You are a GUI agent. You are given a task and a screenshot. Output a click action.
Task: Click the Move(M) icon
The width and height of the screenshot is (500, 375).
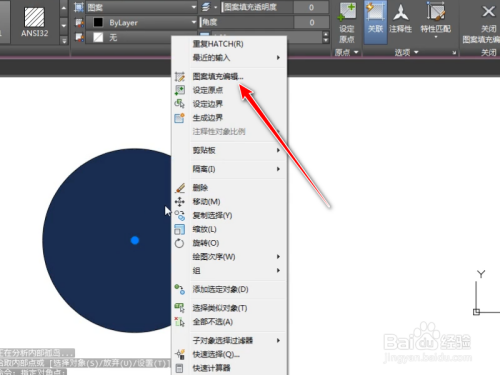point(179,202)
